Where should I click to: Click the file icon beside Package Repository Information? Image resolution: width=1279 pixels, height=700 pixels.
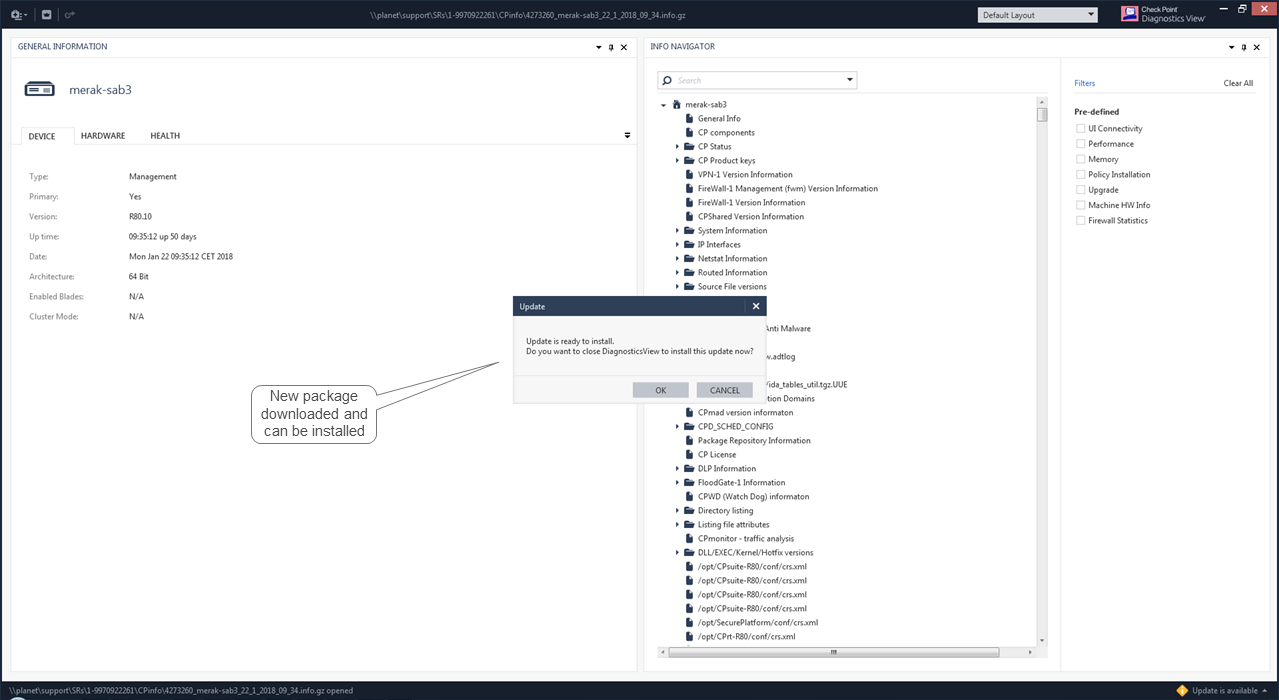689,440
